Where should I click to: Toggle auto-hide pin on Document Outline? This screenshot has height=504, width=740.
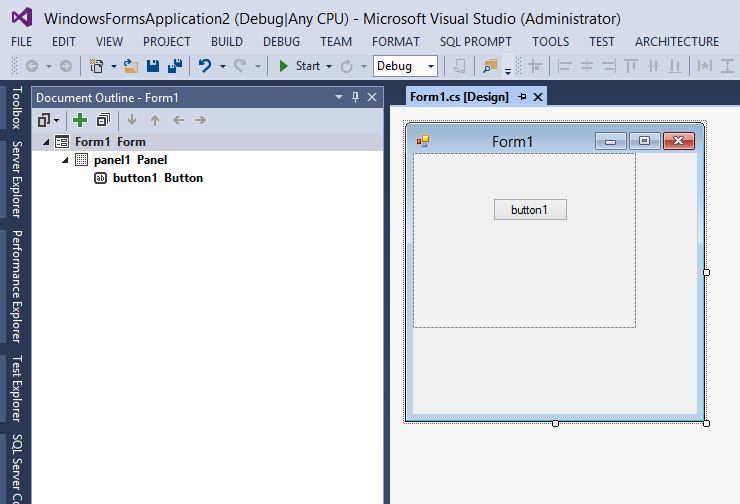(355, 97)
